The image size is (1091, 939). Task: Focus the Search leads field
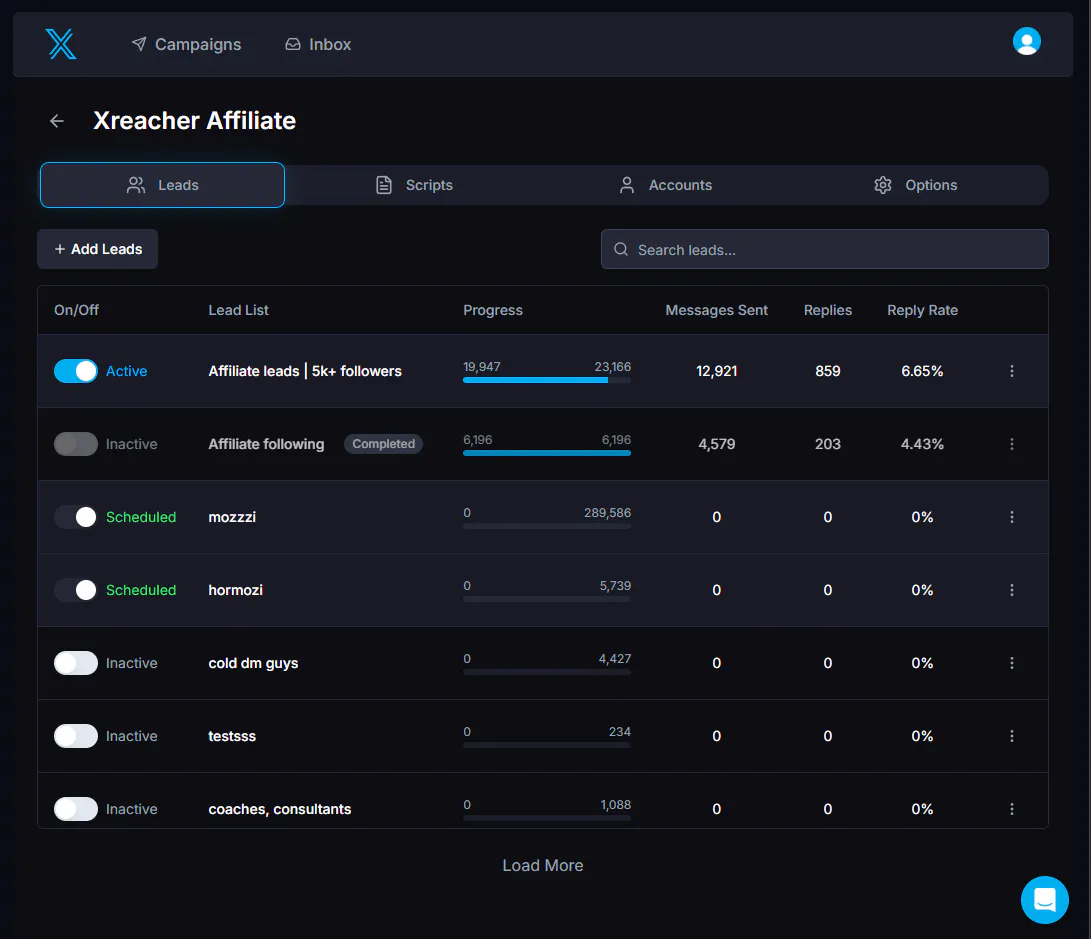coord(825,249)
